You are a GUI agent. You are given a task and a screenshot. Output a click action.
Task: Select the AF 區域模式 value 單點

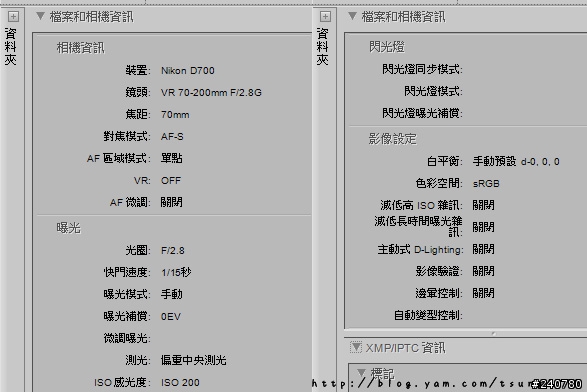[171, 158]
